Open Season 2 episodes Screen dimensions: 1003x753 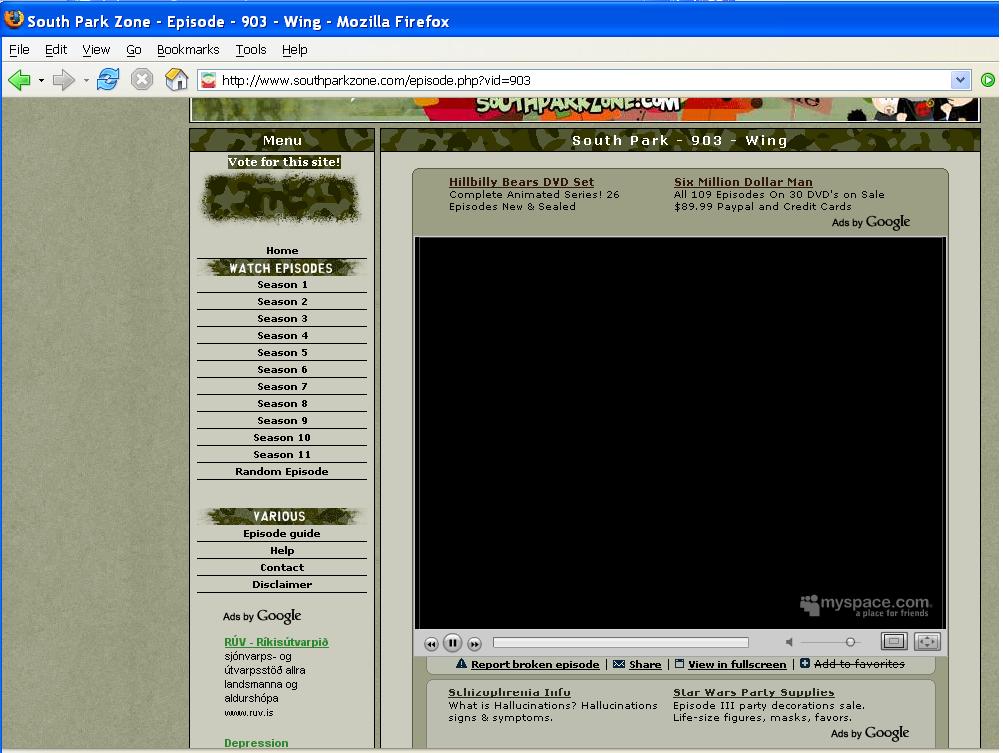(282, 301)
